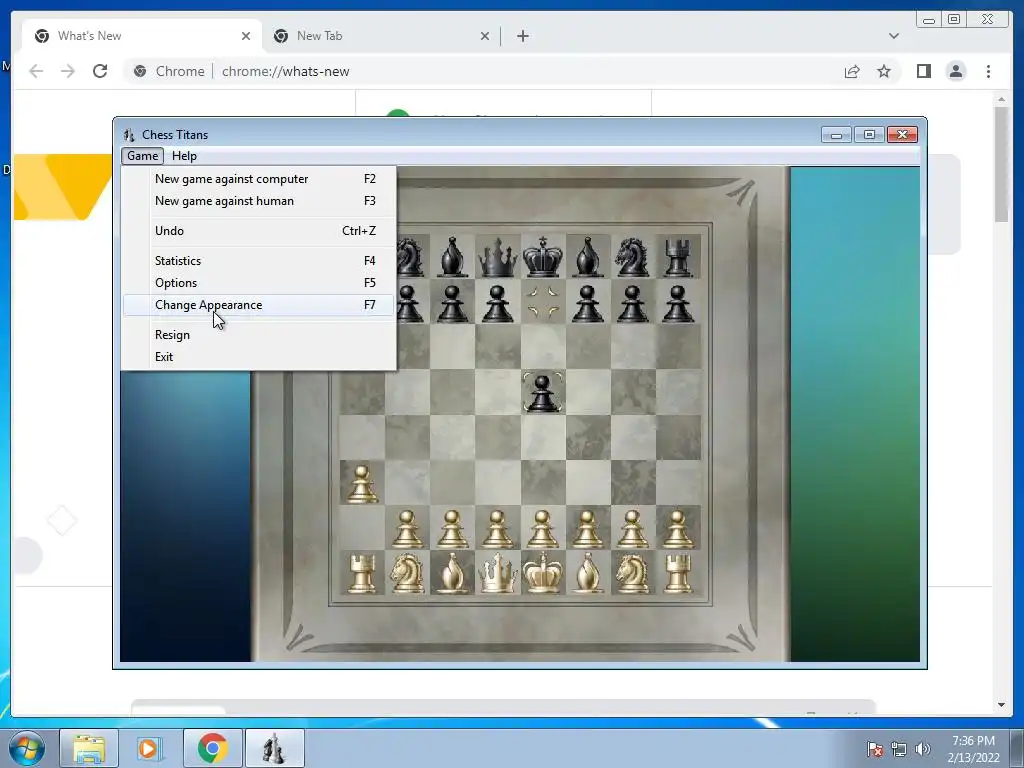Select the black bishop beside black king
Viewport: 1024px width, 768px height.
[x=588, y=257]
